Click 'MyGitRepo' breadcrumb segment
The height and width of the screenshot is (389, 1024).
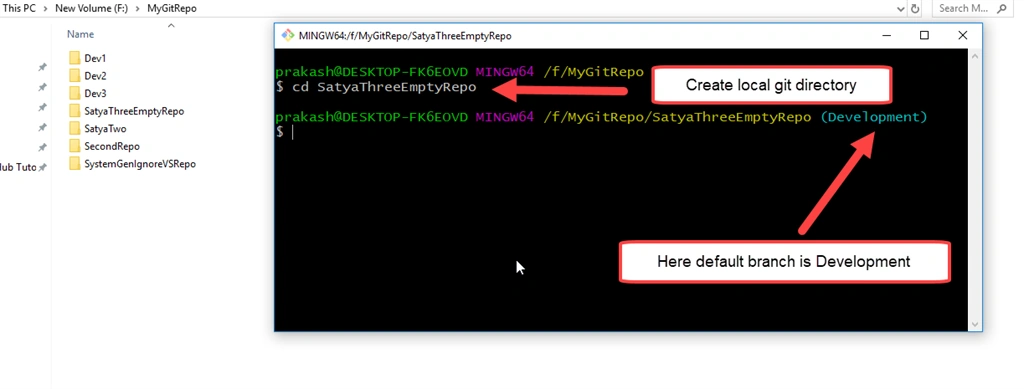[x=172, y=8]
